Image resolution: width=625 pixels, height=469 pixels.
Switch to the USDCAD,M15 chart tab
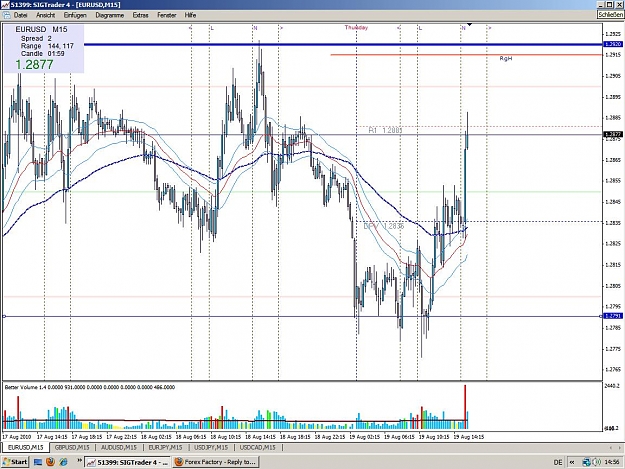pos(257,447)
